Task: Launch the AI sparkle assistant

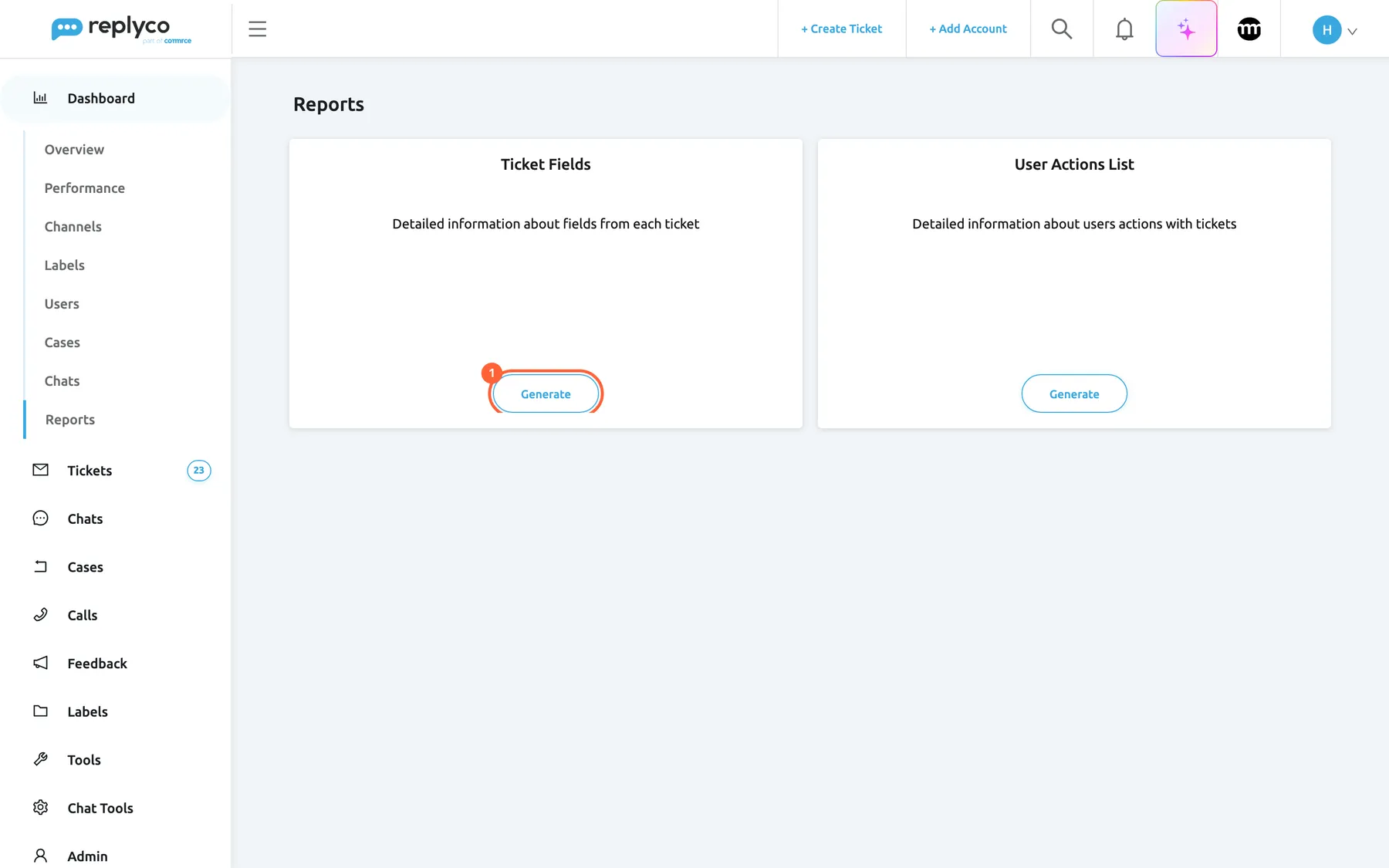Action: 1186,29
